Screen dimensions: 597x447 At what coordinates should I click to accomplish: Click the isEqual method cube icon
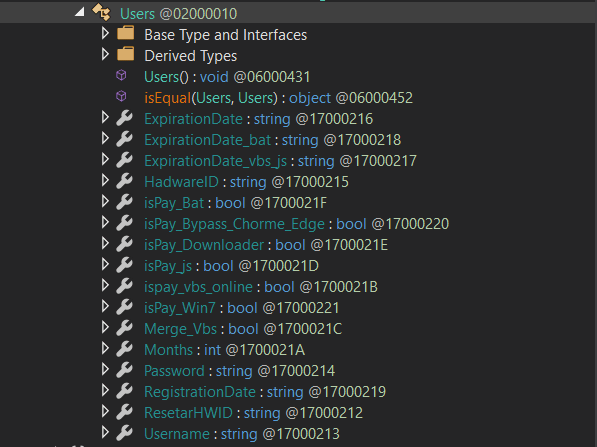pyautogui.click(x=121, y=96)
